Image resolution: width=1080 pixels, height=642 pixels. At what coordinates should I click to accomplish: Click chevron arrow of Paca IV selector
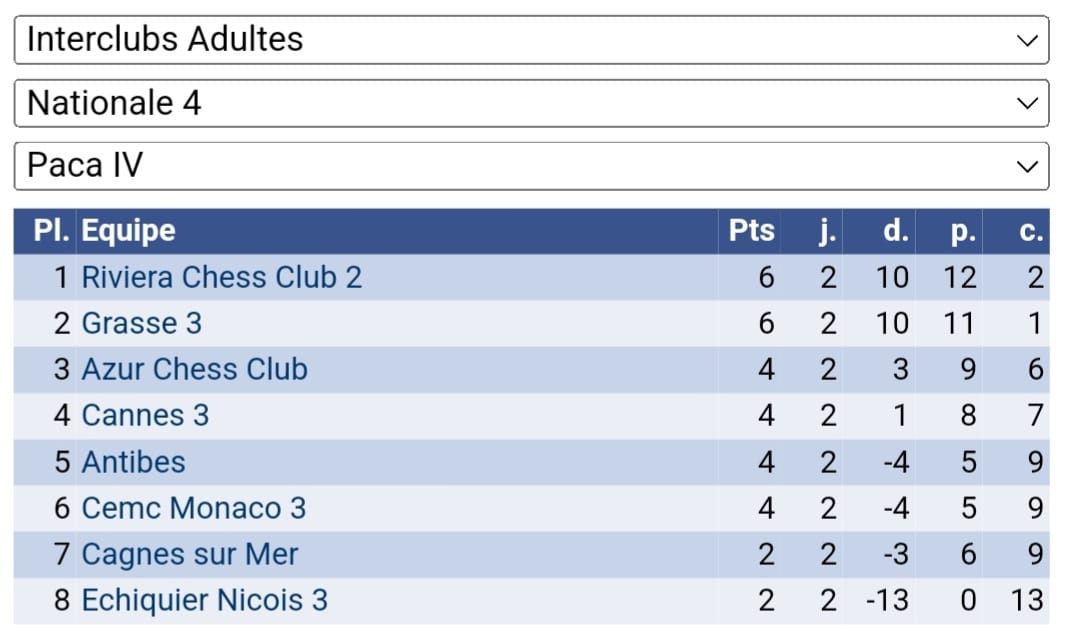click(1026, 166)
